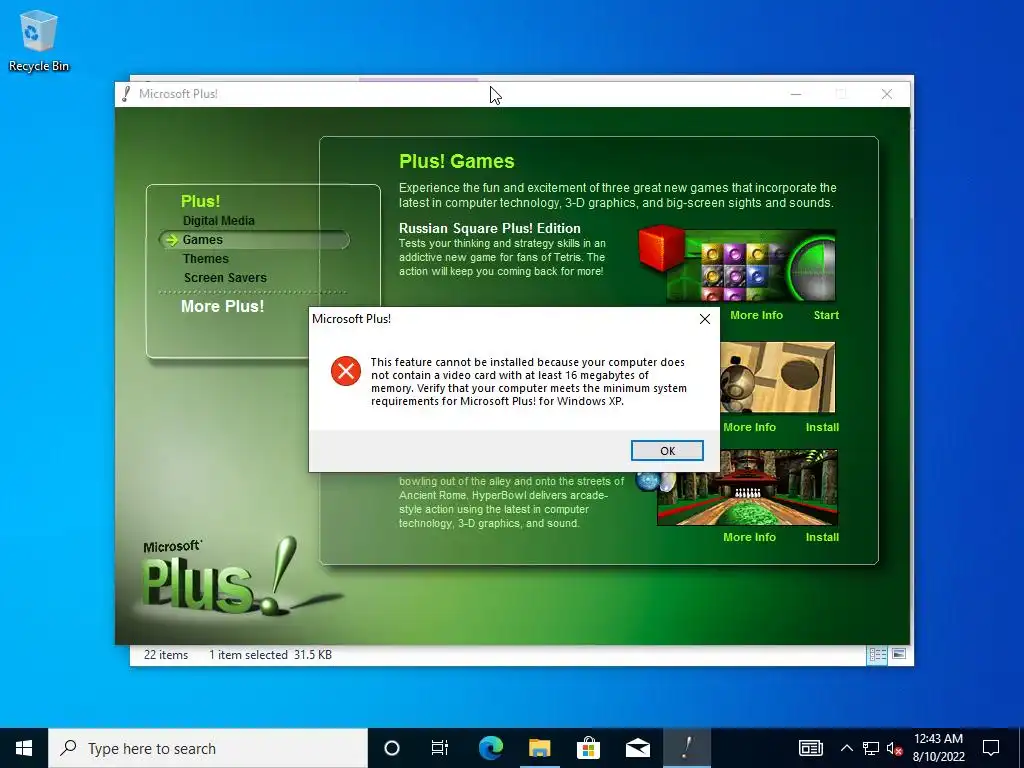Switch Explorer window to large icons view

[x=899, y=654]
